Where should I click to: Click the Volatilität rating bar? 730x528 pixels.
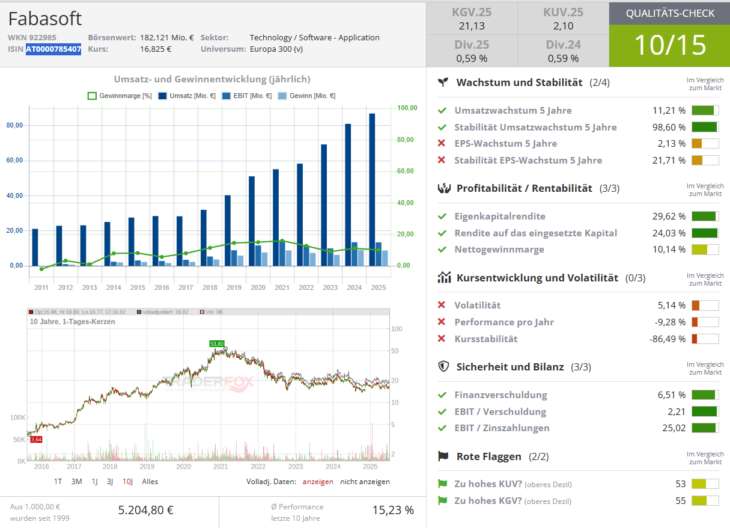[705, 305]
